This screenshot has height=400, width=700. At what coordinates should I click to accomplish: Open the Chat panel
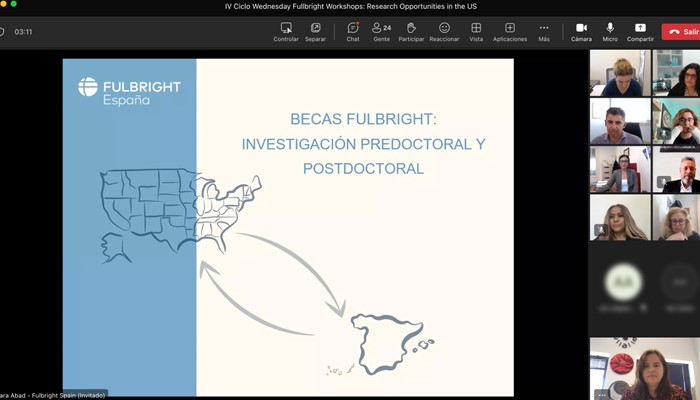coord(353,32)
